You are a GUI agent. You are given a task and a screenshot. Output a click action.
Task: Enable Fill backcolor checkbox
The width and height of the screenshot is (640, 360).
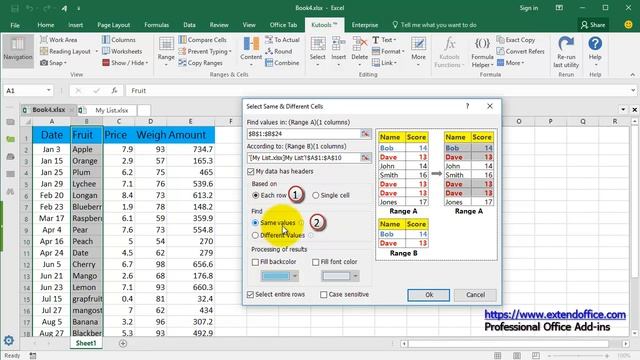(x=256, y=262)
